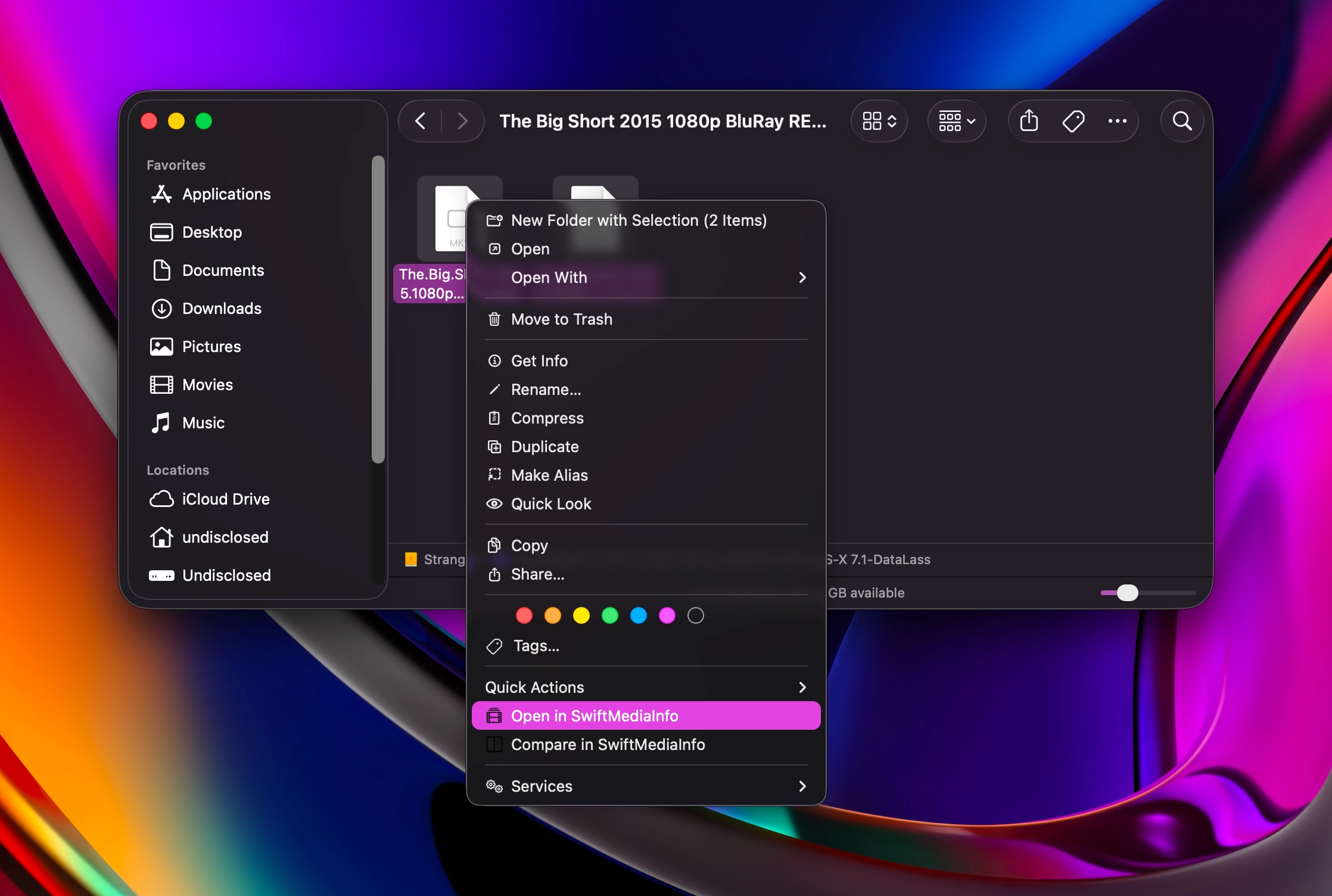This screenshot has width=1332, height=896.
Task: Go forward with the right chevron button
Action: [462, 121]
